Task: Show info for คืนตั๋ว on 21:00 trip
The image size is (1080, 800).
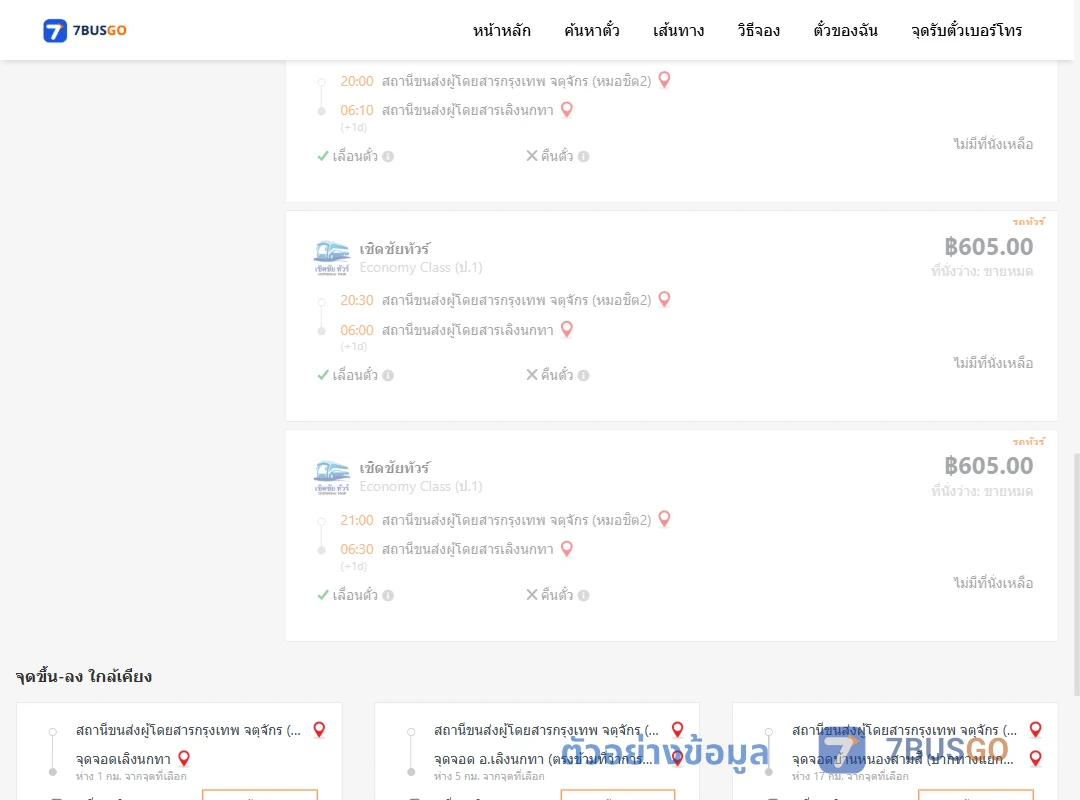Action: 583,595
